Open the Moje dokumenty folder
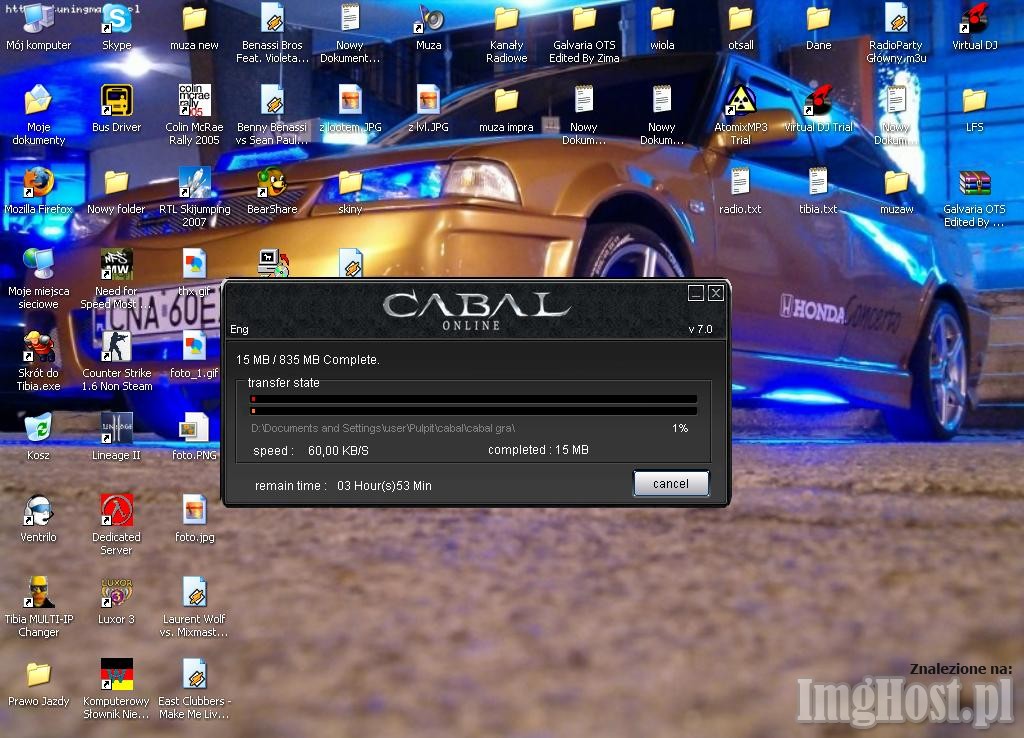 coord(39,101)
